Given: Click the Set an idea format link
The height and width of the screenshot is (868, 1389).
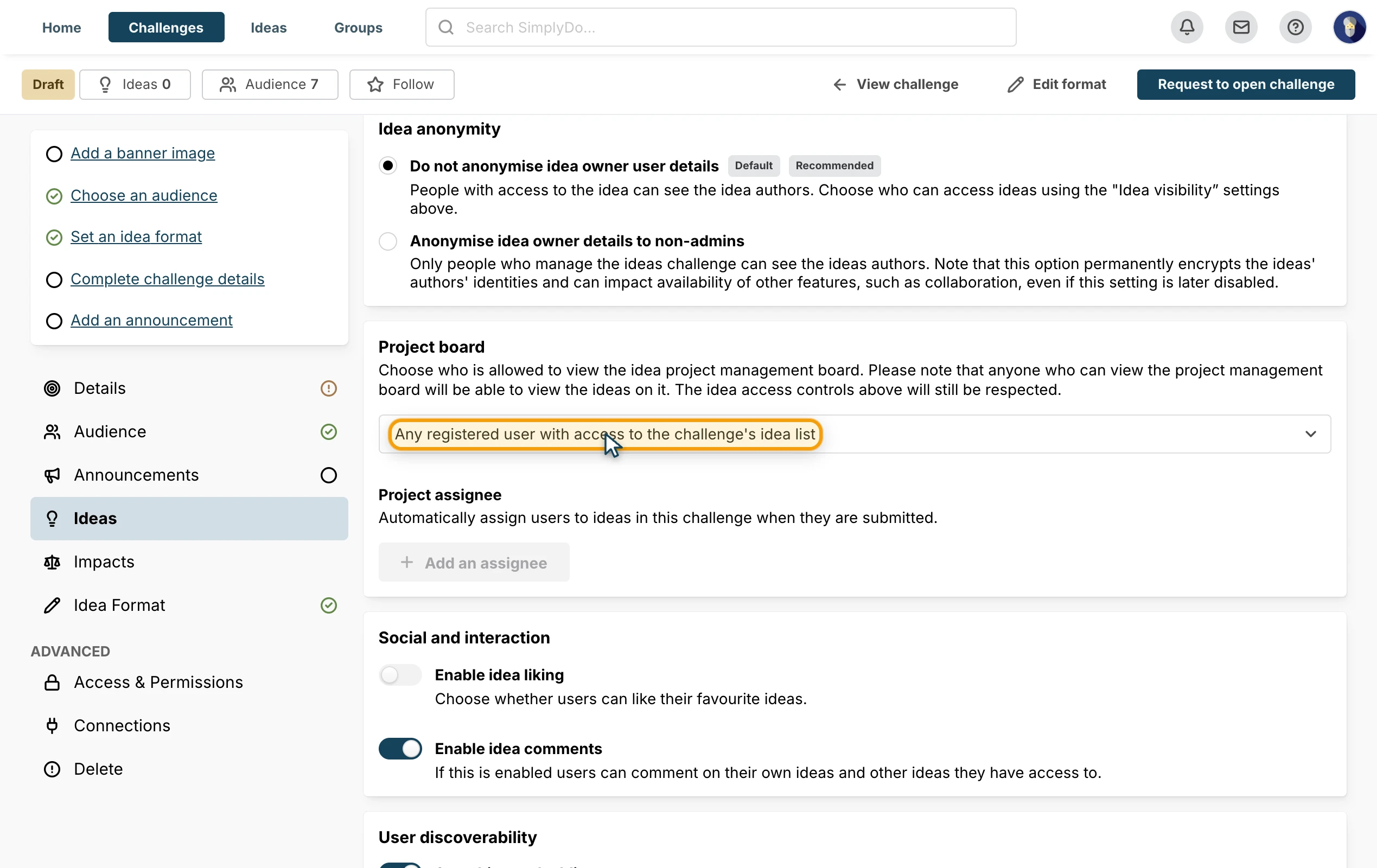Looking at the screenshot, I should [x=136, y=237].
